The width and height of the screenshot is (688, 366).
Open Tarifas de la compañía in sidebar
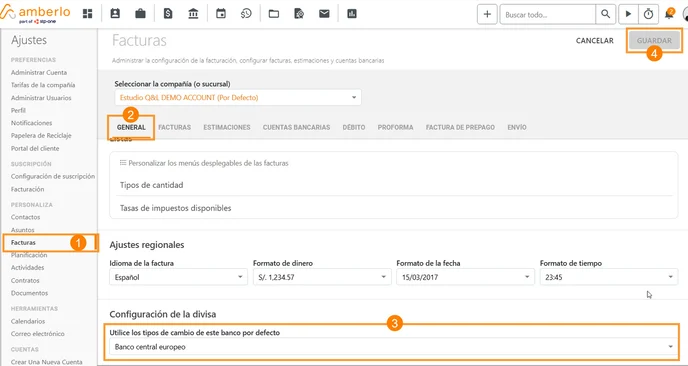click(x=43, y=85)
